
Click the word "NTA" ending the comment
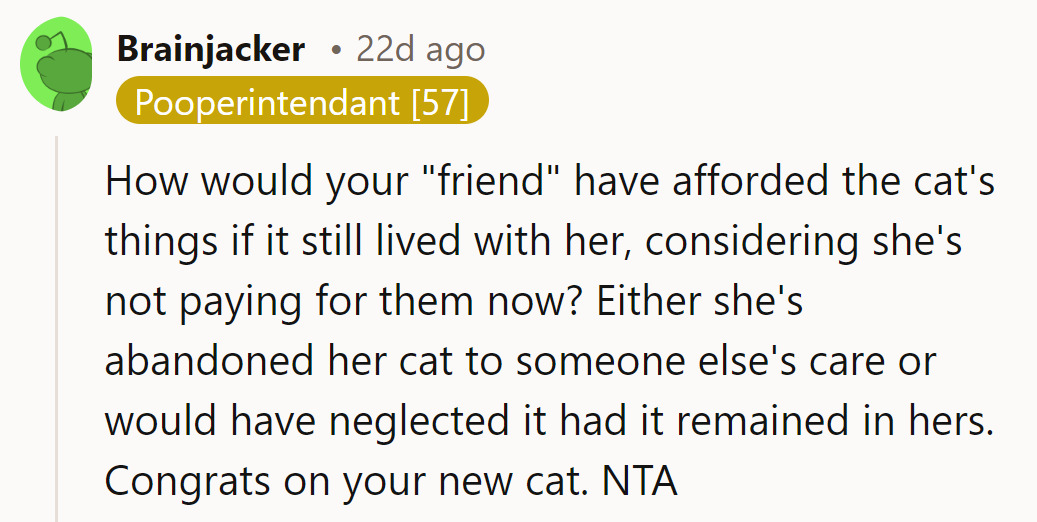640,481
